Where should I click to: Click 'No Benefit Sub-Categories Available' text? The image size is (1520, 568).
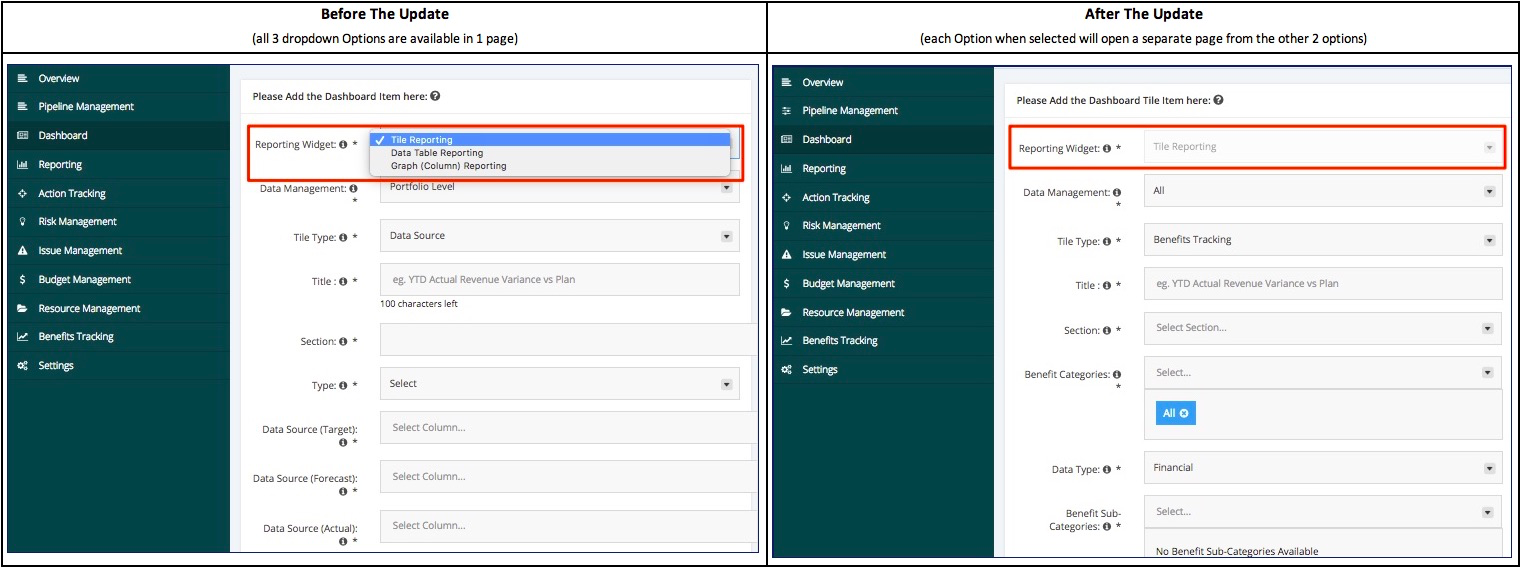[x=1237, y=551]
